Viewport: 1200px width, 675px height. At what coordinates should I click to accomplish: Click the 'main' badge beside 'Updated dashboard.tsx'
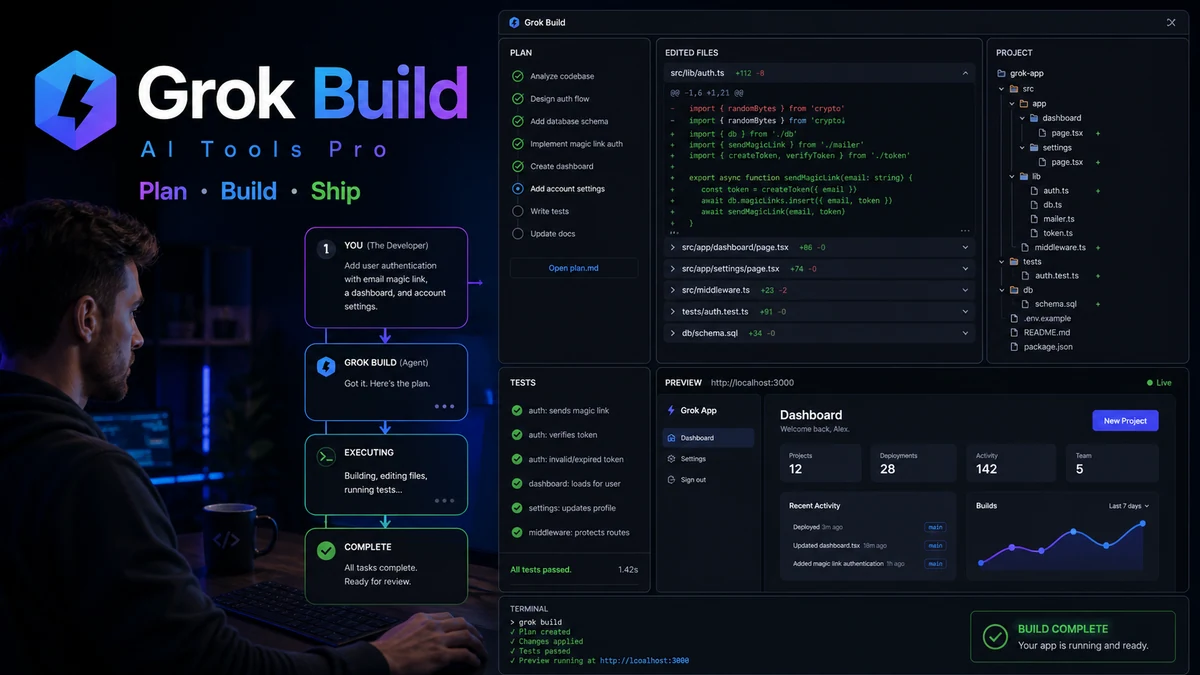click(x=935, y=546)
